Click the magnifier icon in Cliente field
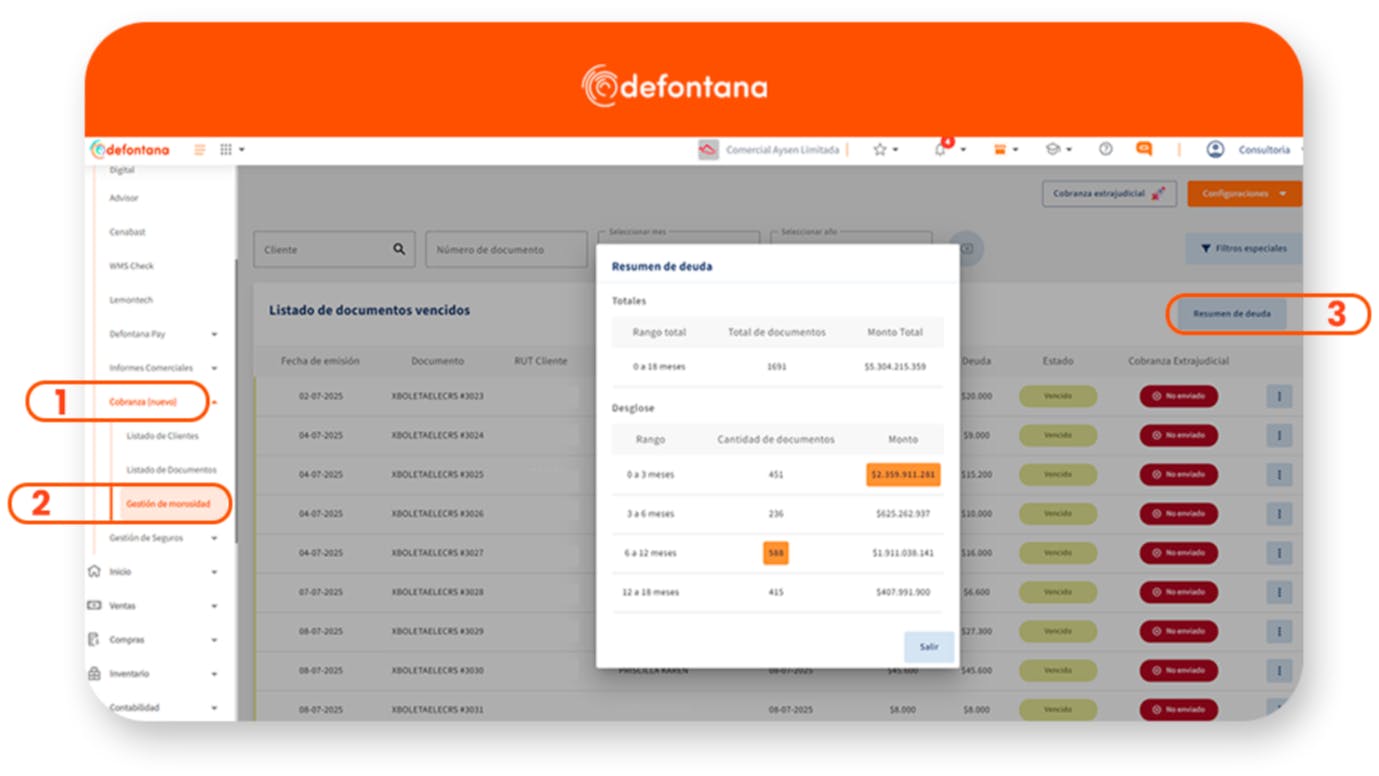This screenshot has height=776, width=1379. pos(399,249)
